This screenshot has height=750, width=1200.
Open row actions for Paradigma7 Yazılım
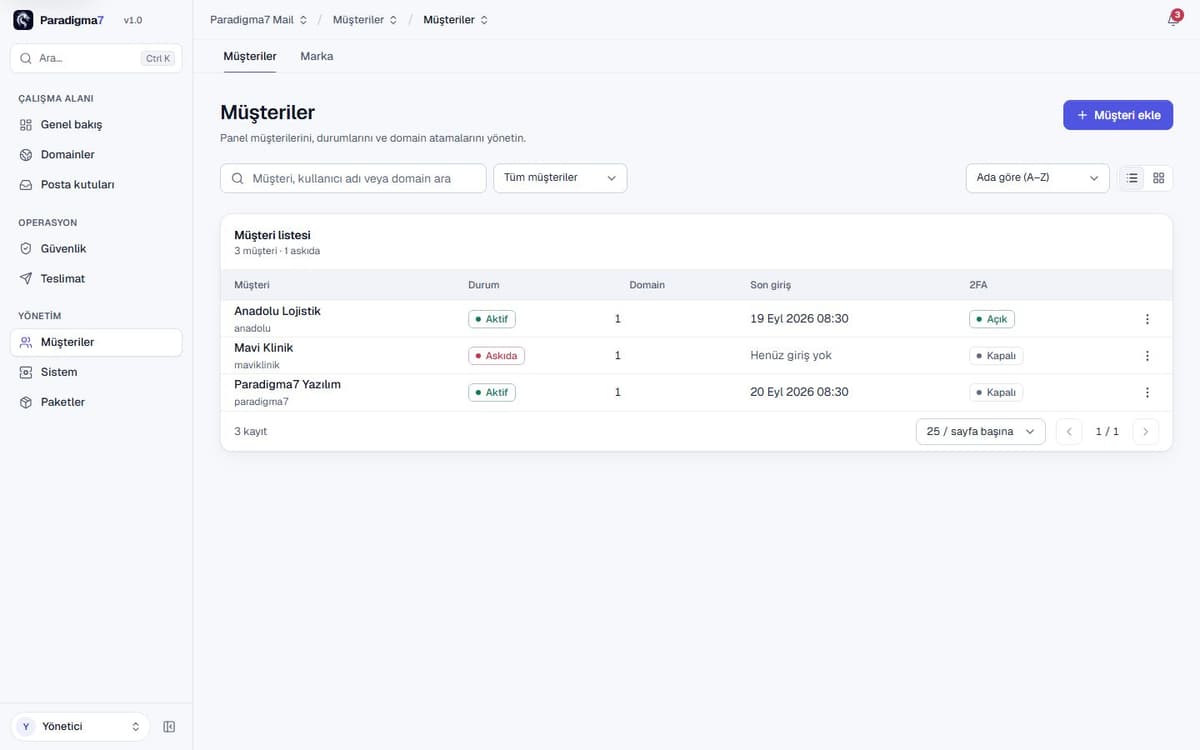(1147, 392)
